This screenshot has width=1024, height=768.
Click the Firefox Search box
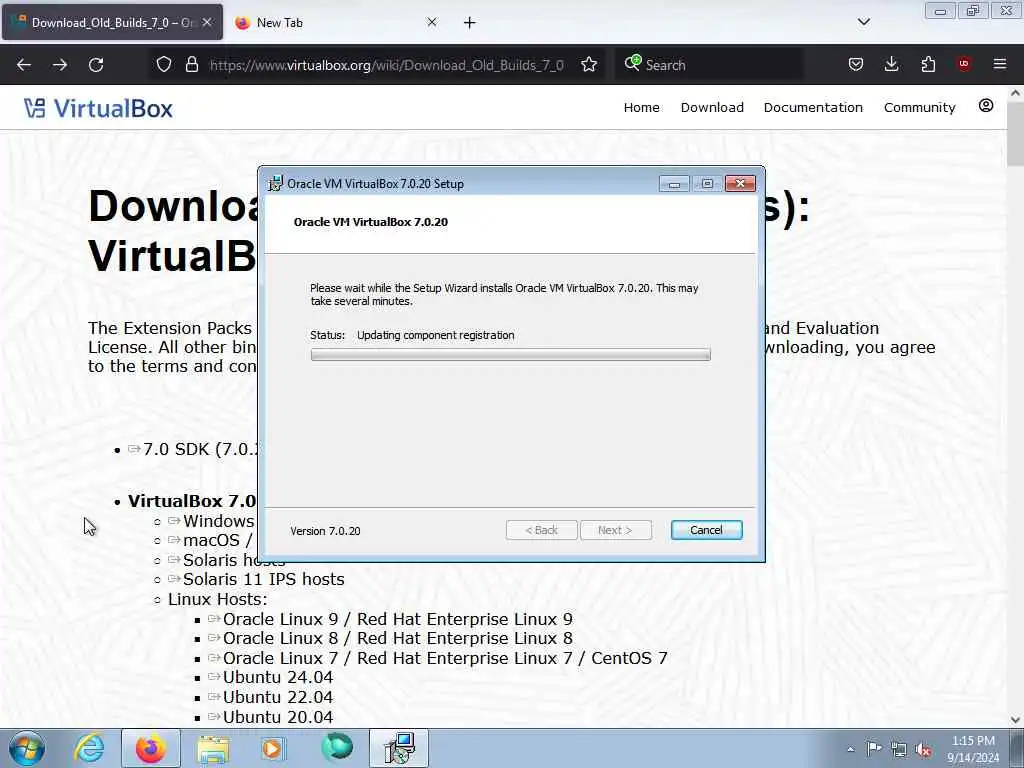click(709, 65)
